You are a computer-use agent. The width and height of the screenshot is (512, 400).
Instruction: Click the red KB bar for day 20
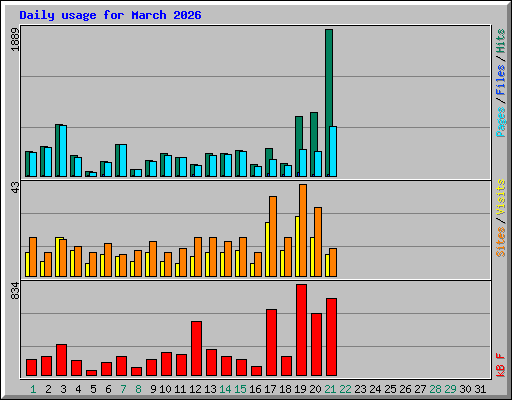[x=316, y=345]
